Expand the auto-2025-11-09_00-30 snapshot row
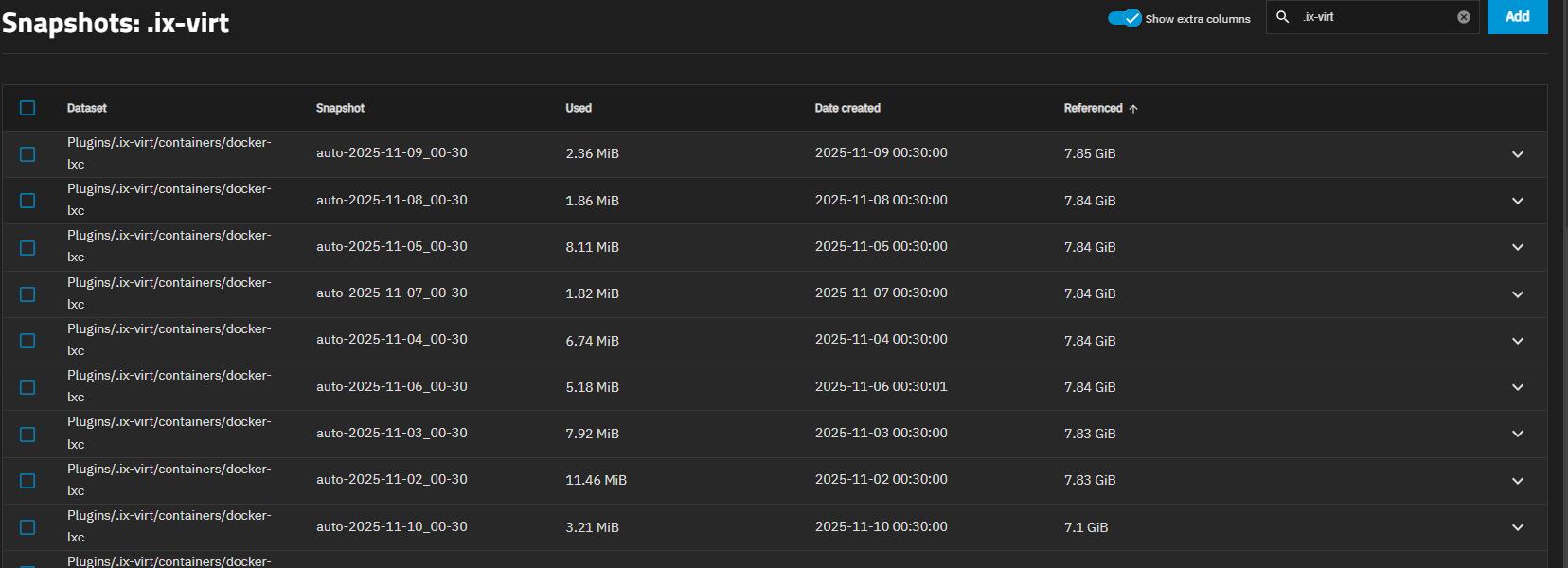The height and width of the screenshot is (568, 1568). coord(1517,154)
